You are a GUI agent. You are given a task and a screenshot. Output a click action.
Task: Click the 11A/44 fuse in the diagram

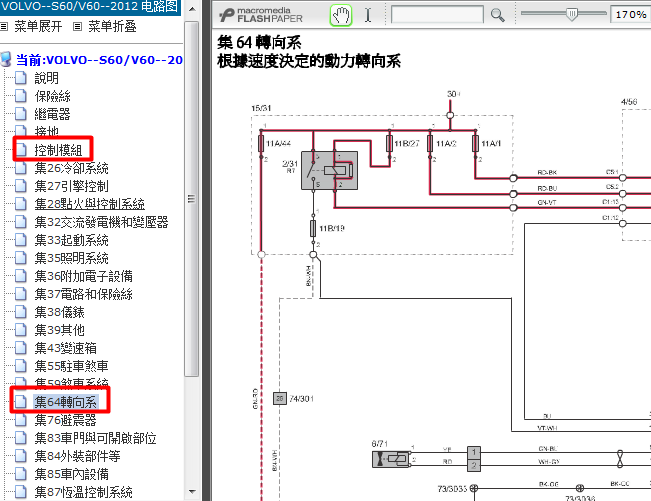[x=261, y=144]
